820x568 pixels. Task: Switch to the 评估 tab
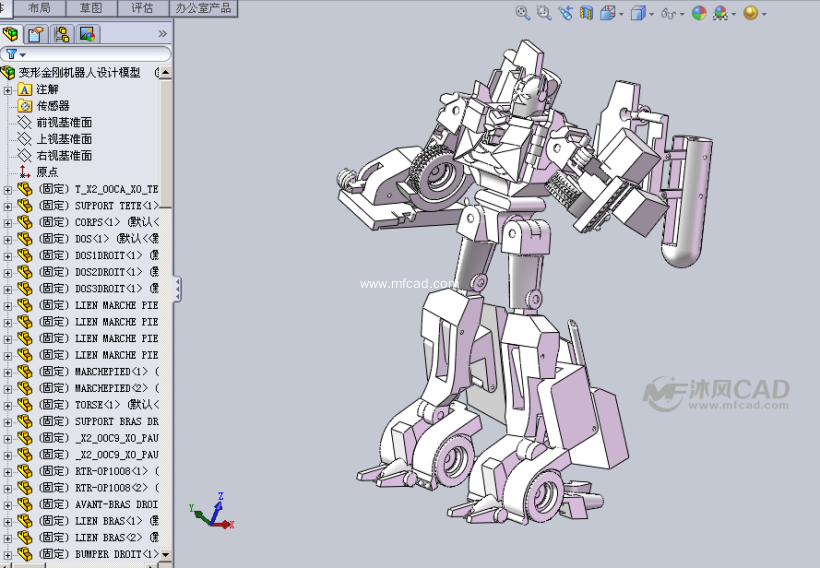coord(143,8)
